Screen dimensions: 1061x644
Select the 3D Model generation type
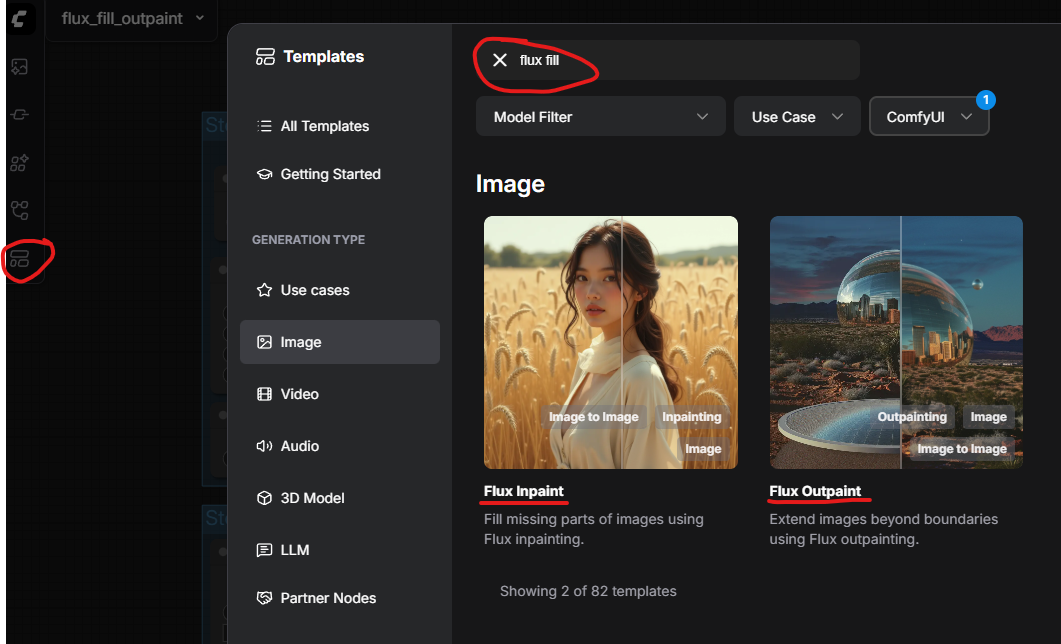pyautogui.click(x=340, y=498)
